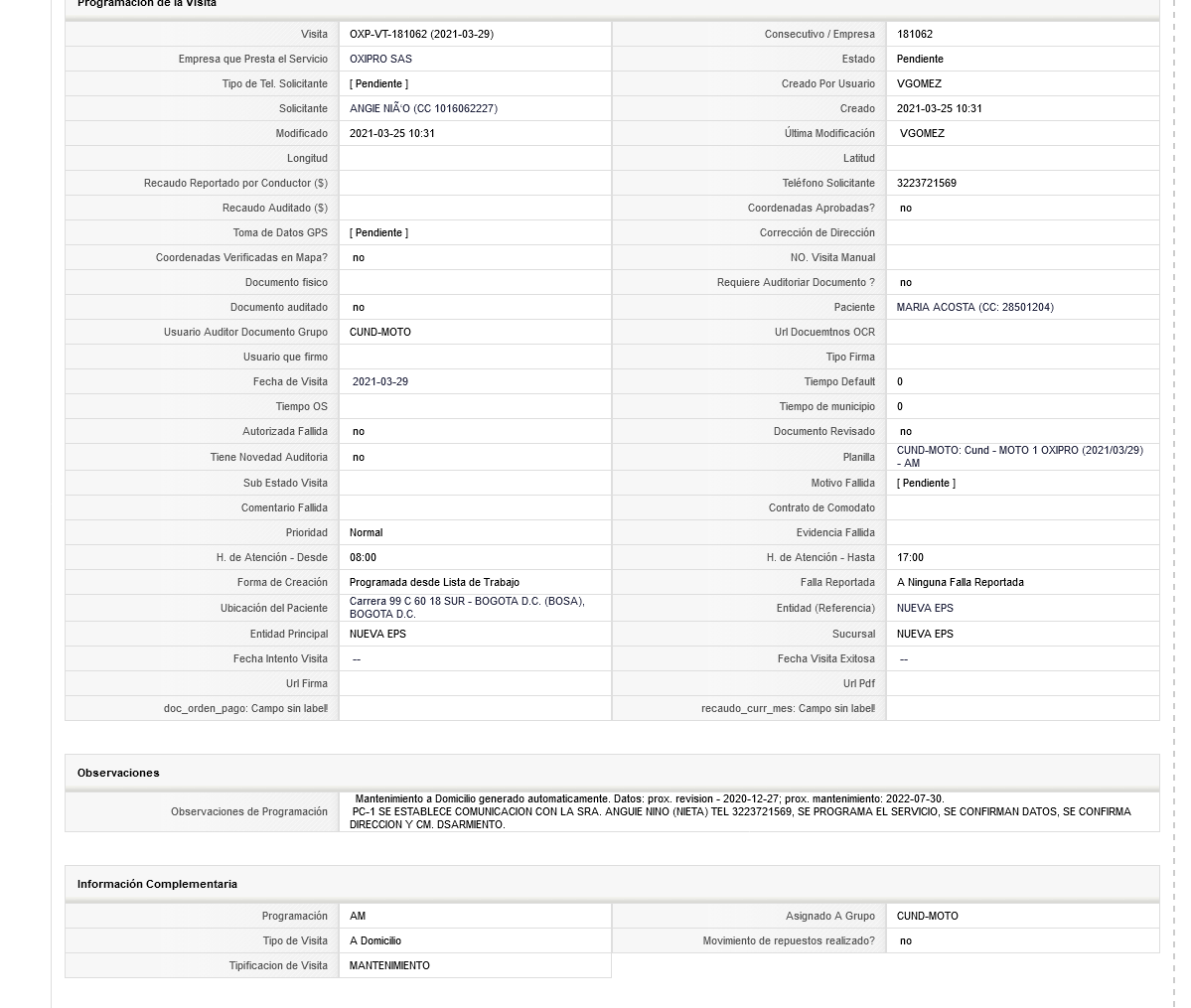Image resolution: width=1191 pixels, height=1008 pixels.
Task: Open patient MARIA ACOSTA link
Action: [x=974, y=308]
